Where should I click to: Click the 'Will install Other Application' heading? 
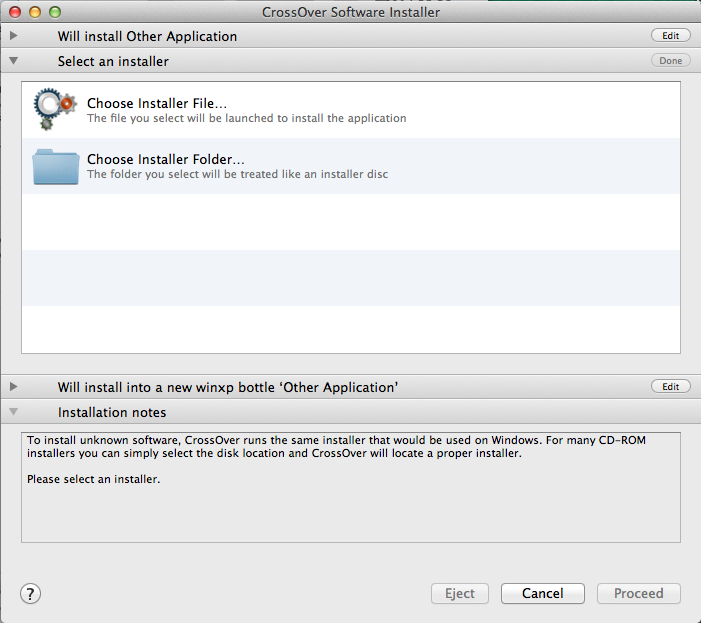[x=147, y=36]
